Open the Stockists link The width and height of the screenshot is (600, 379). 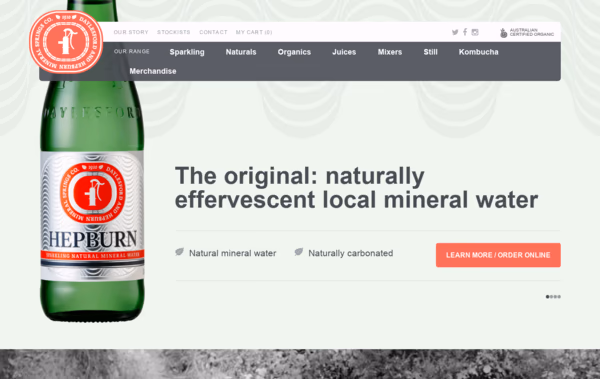[x=174, y=32]
